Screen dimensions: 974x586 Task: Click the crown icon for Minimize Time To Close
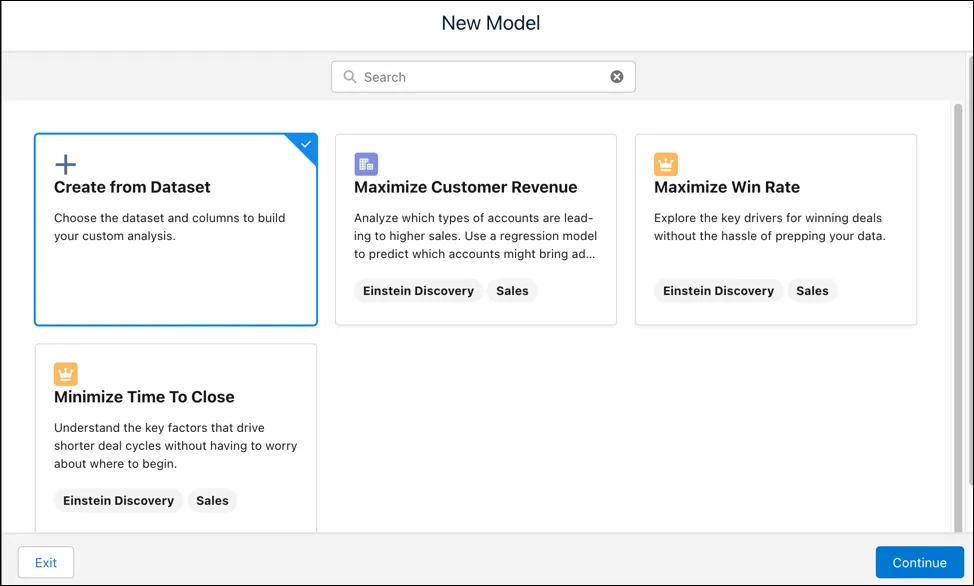[x=66, y=374]
